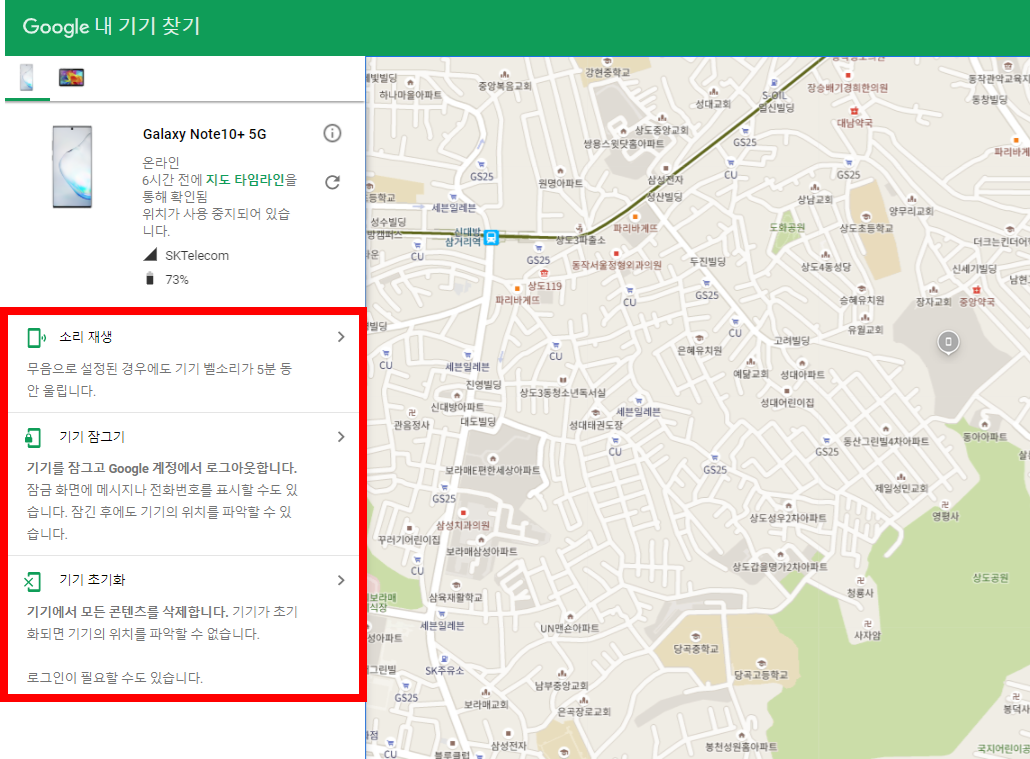This screenshot has width=1030, height=759.
Task: Click the UN맨숀아파트 map label
Action: click(570, 628)
